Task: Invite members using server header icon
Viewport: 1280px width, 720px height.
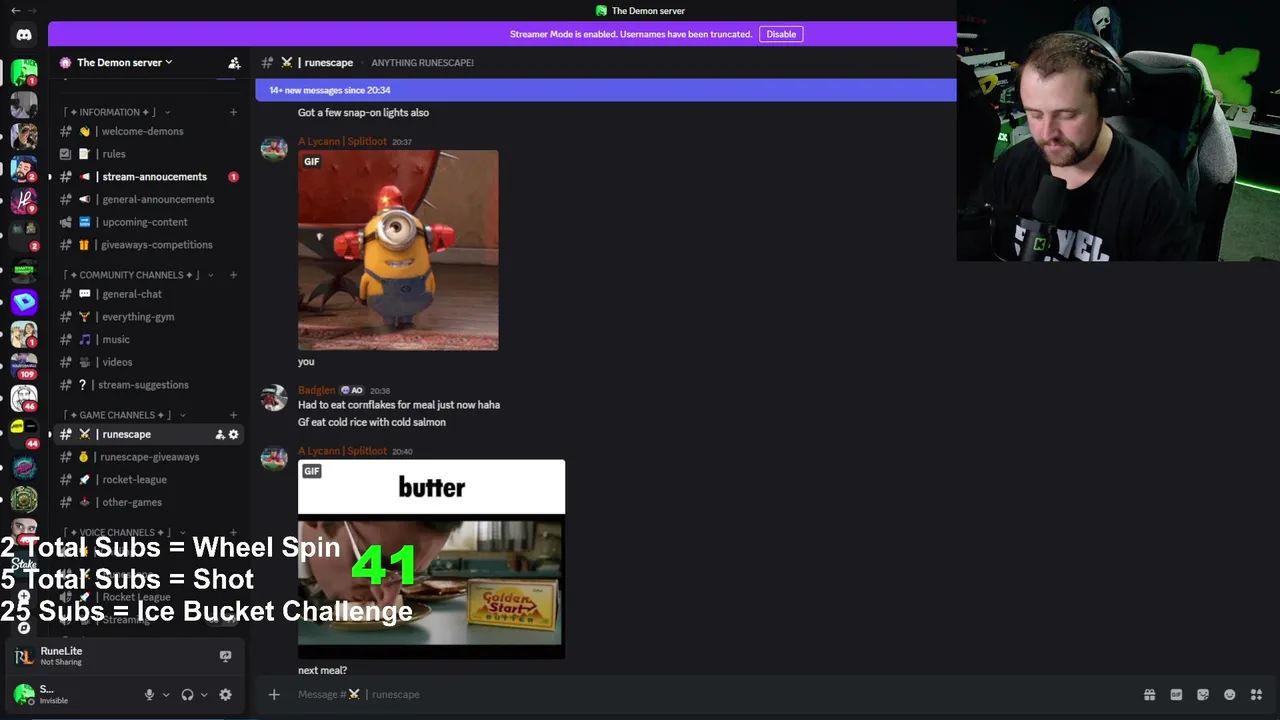Action: [234, 62]
